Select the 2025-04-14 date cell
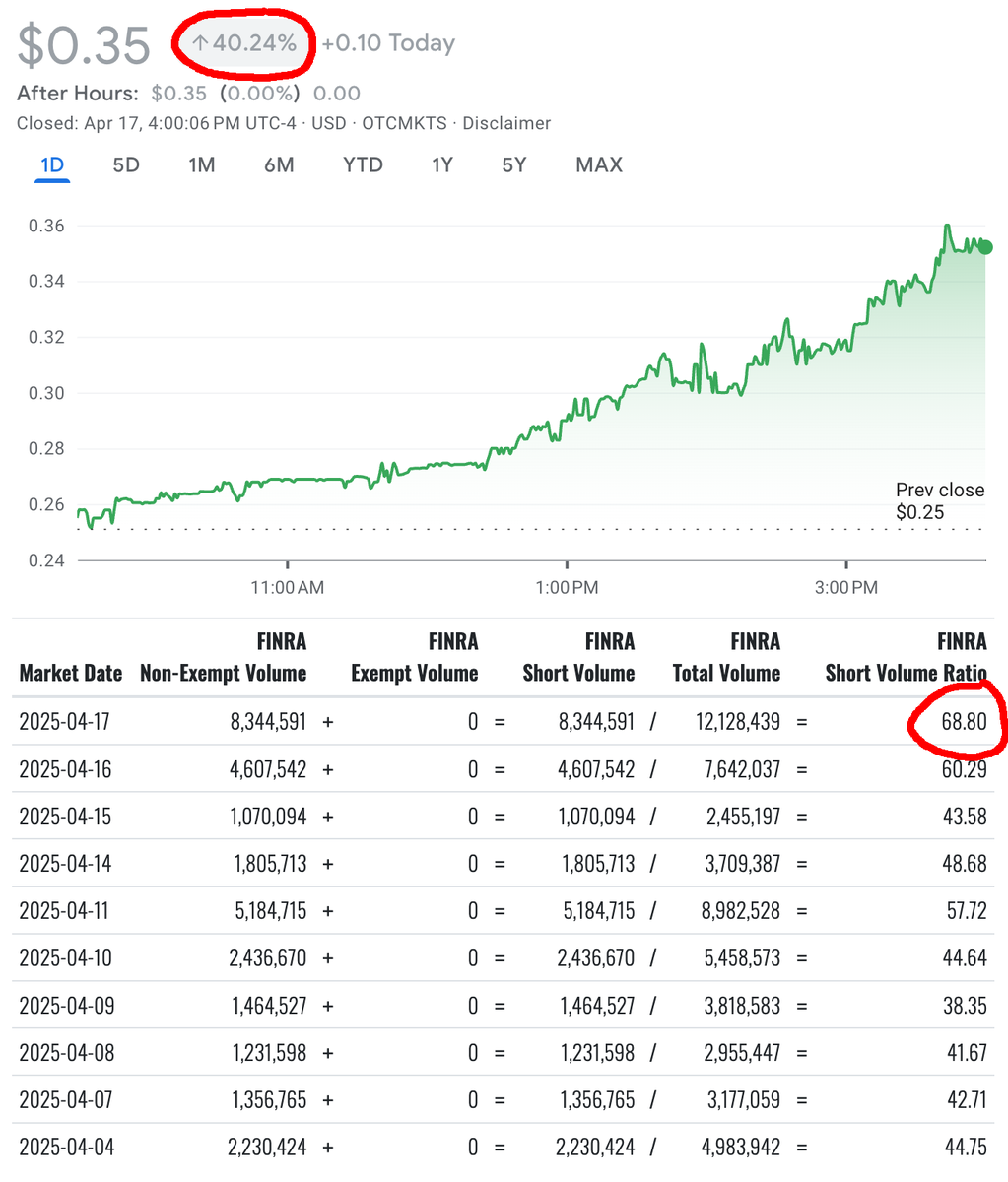The height and width of the screenshot is (1182, 1008). pos(65,864)
